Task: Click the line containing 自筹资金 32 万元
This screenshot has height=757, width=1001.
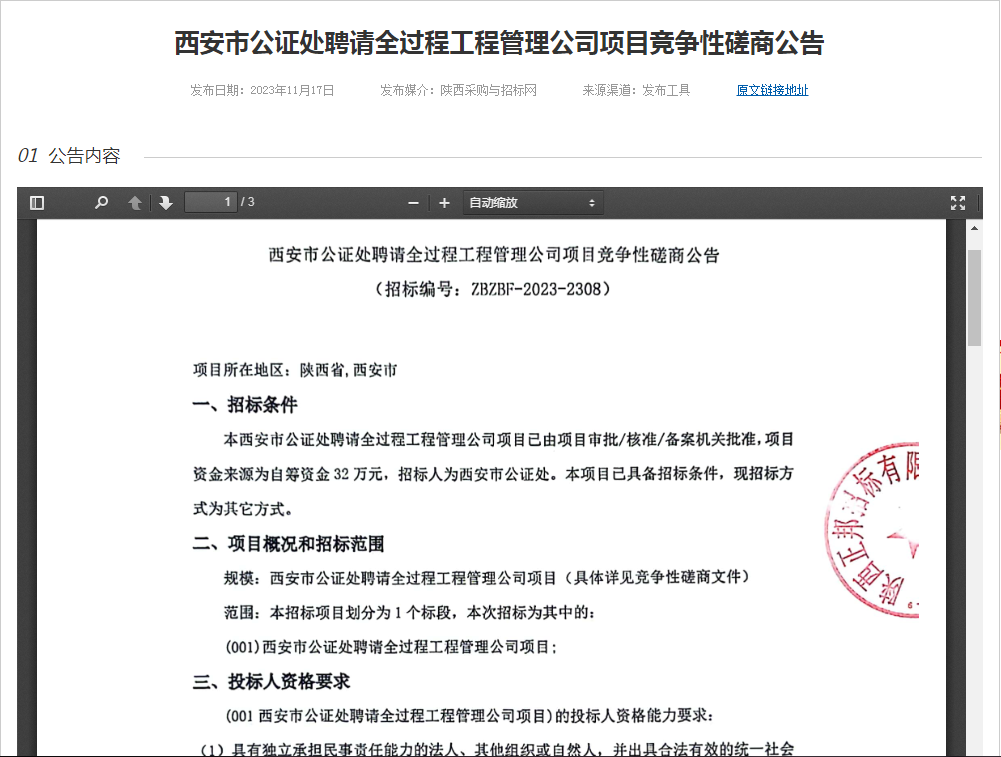Action: coord(493,474)
